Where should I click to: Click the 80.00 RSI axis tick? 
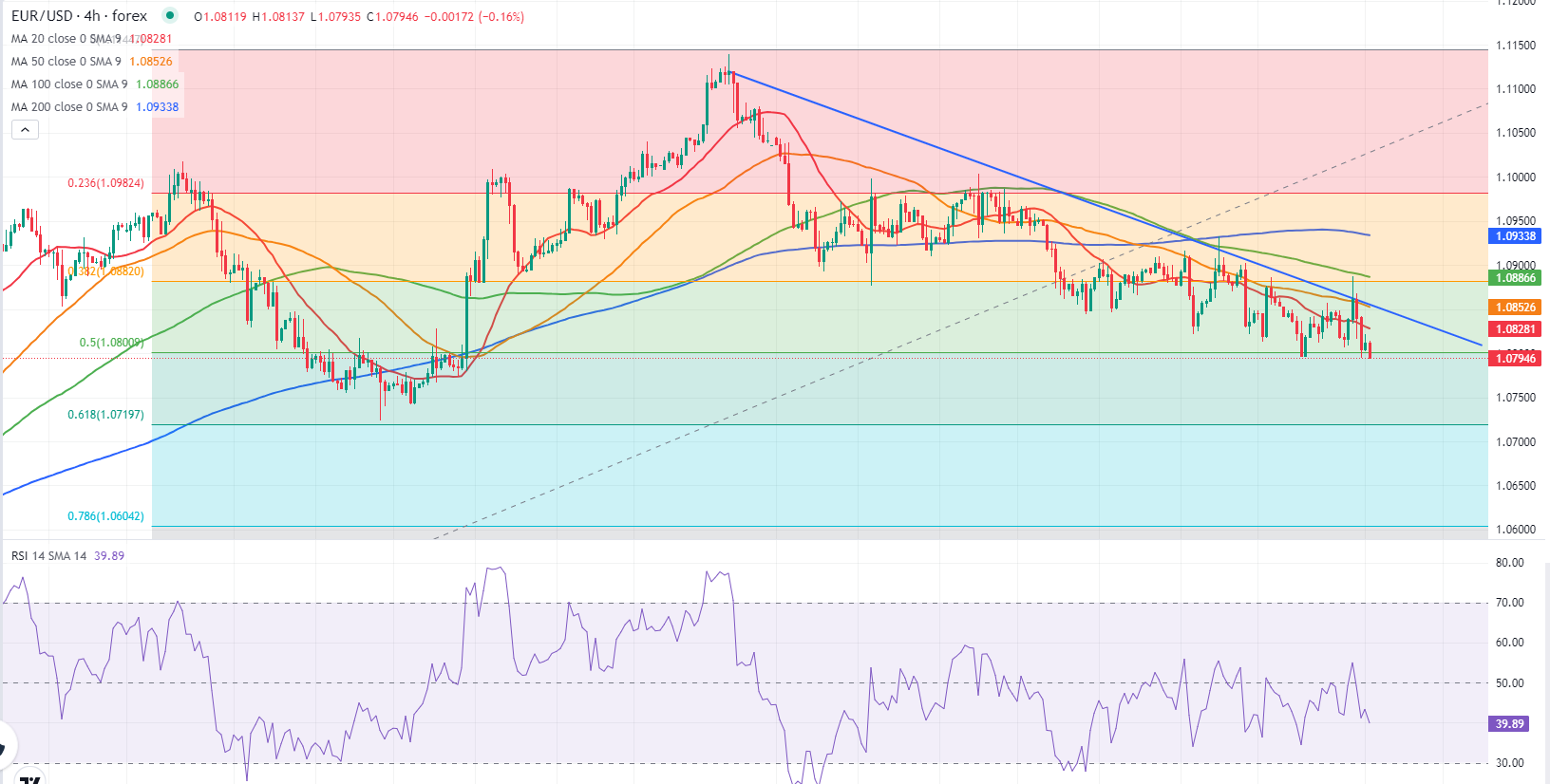1509,563
